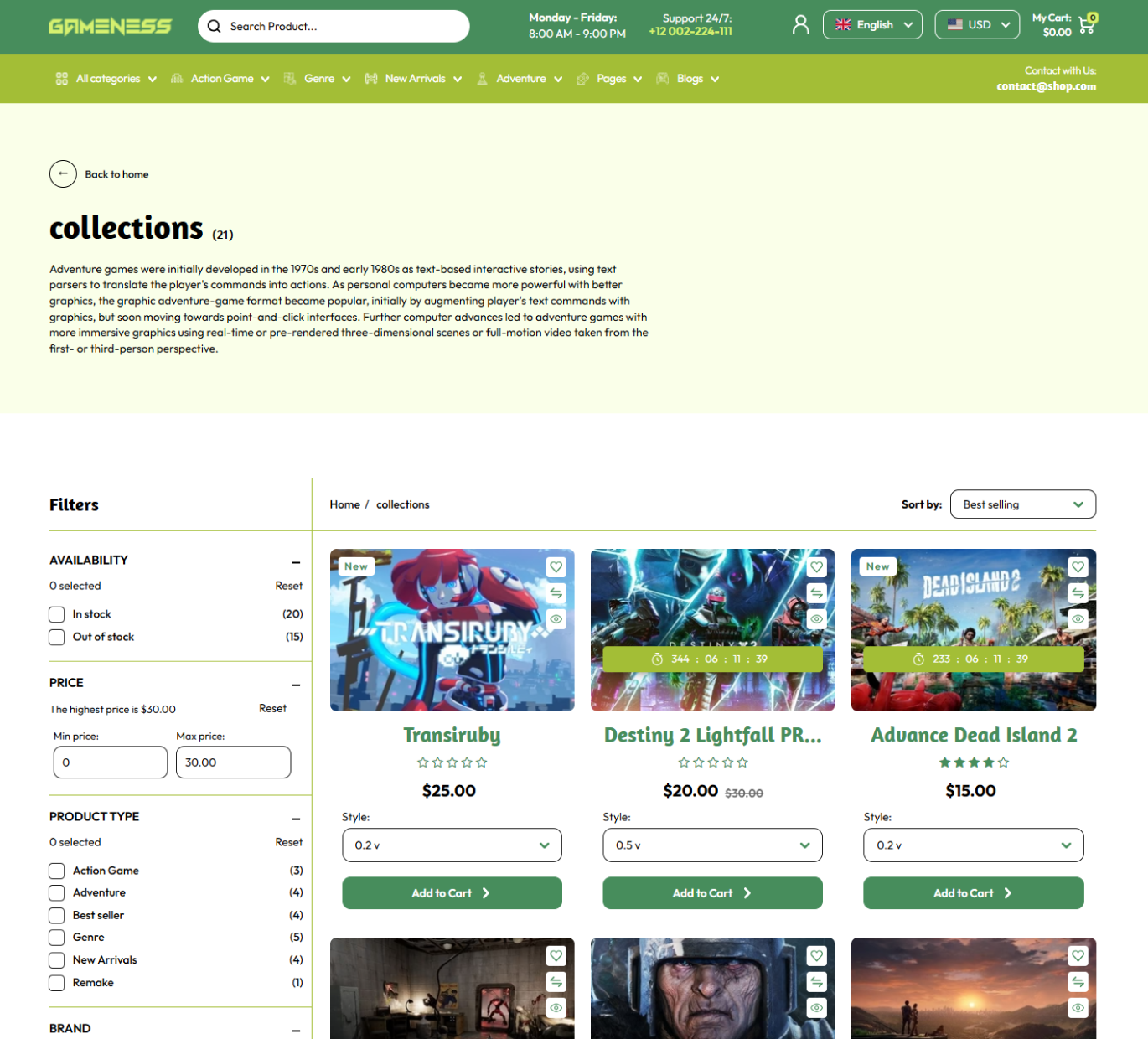Reset the Product Type filter

point(289,842)
